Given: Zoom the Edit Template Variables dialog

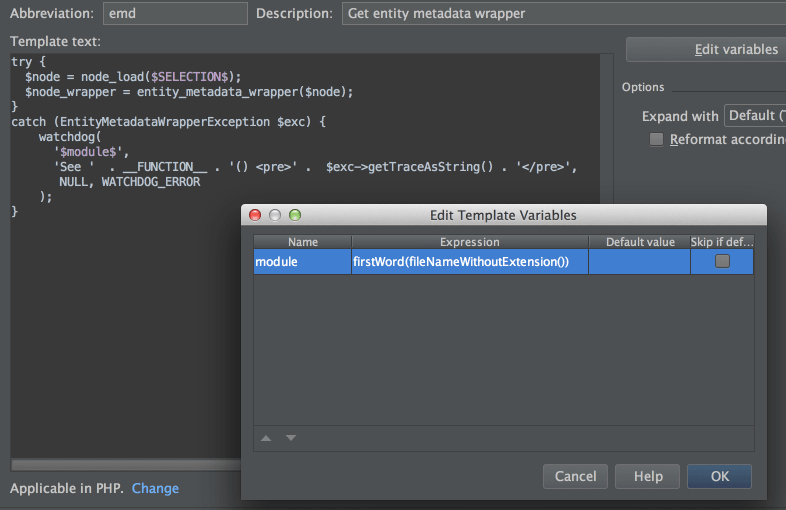Looking at the screenshot, I should [295, 215].
